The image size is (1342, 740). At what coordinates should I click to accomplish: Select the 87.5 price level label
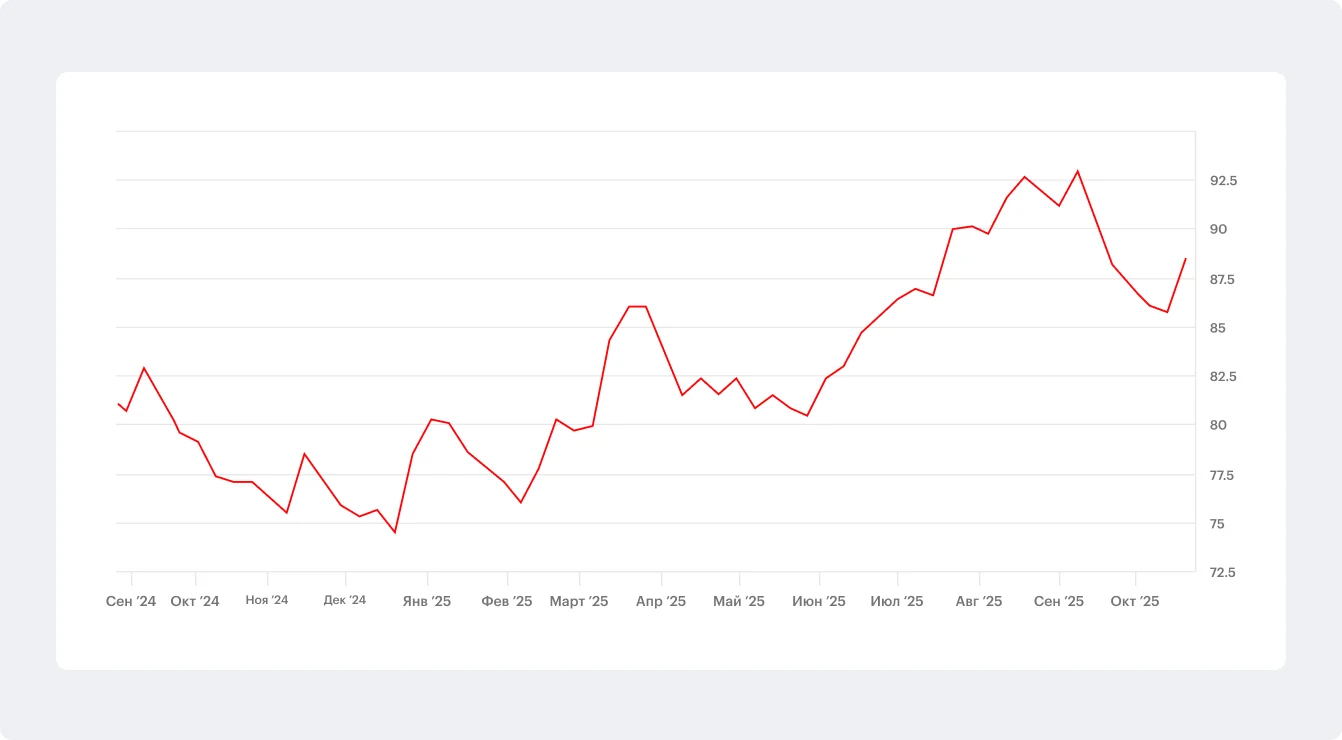click(x=1224, y=279)
